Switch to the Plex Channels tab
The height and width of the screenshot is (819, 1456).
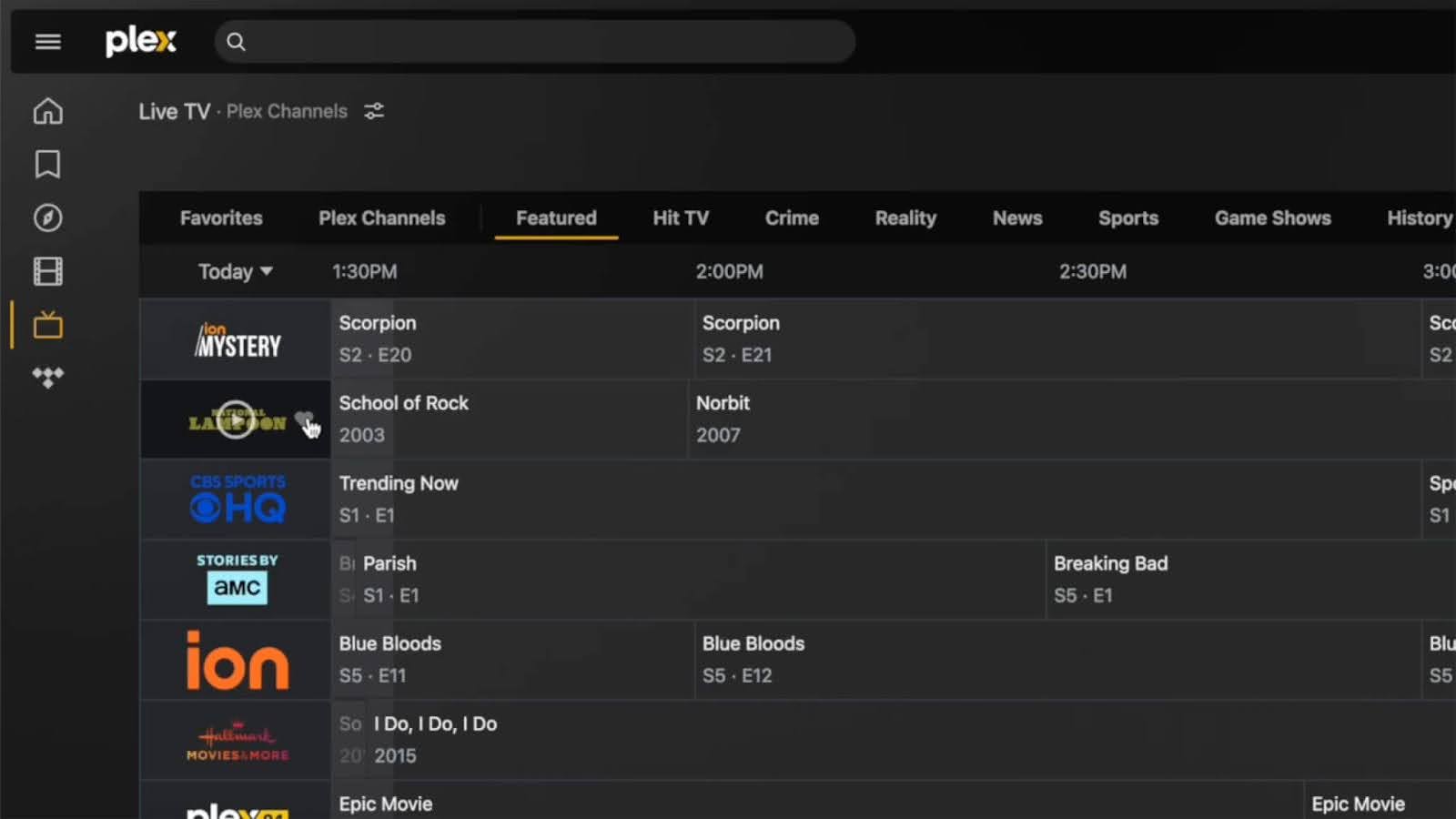pyautogui.click(x=382, y=218)
